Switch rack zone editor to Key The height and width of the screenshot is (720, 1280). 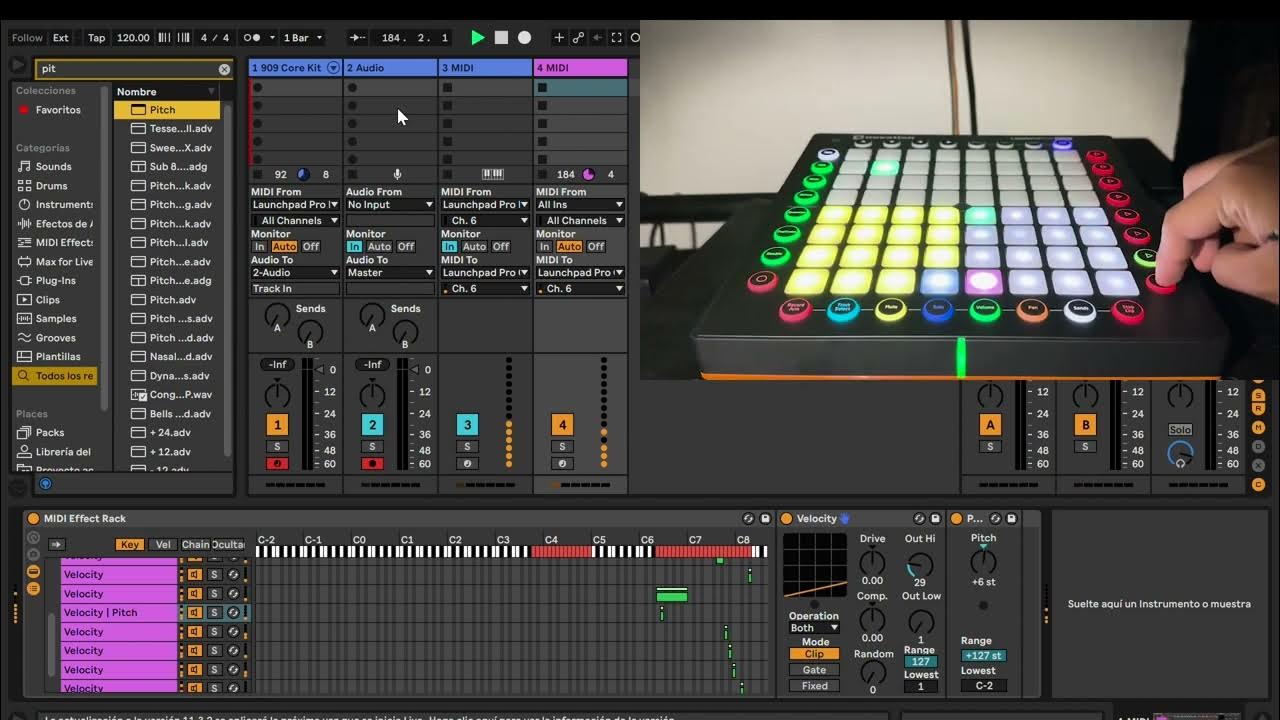pyautogui.click(x=130, y=545)
